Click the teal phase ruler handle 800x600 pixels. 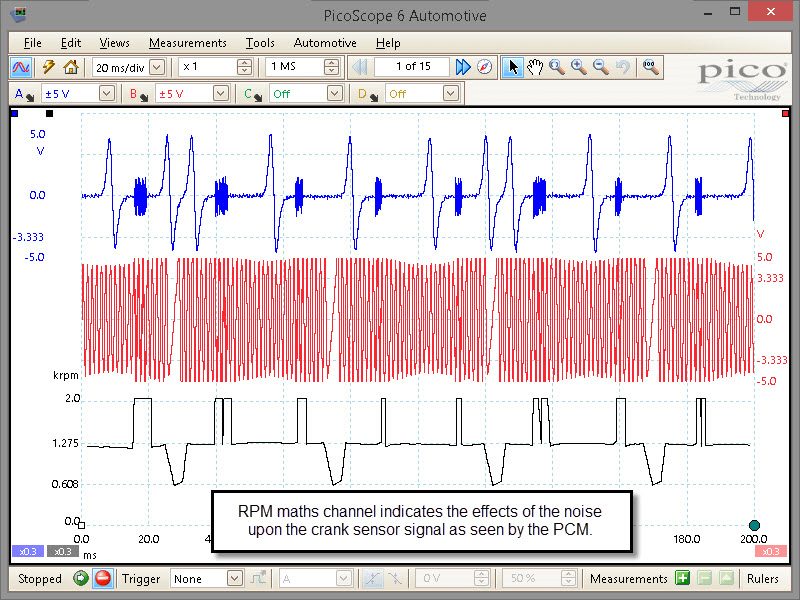coord(754,525)
